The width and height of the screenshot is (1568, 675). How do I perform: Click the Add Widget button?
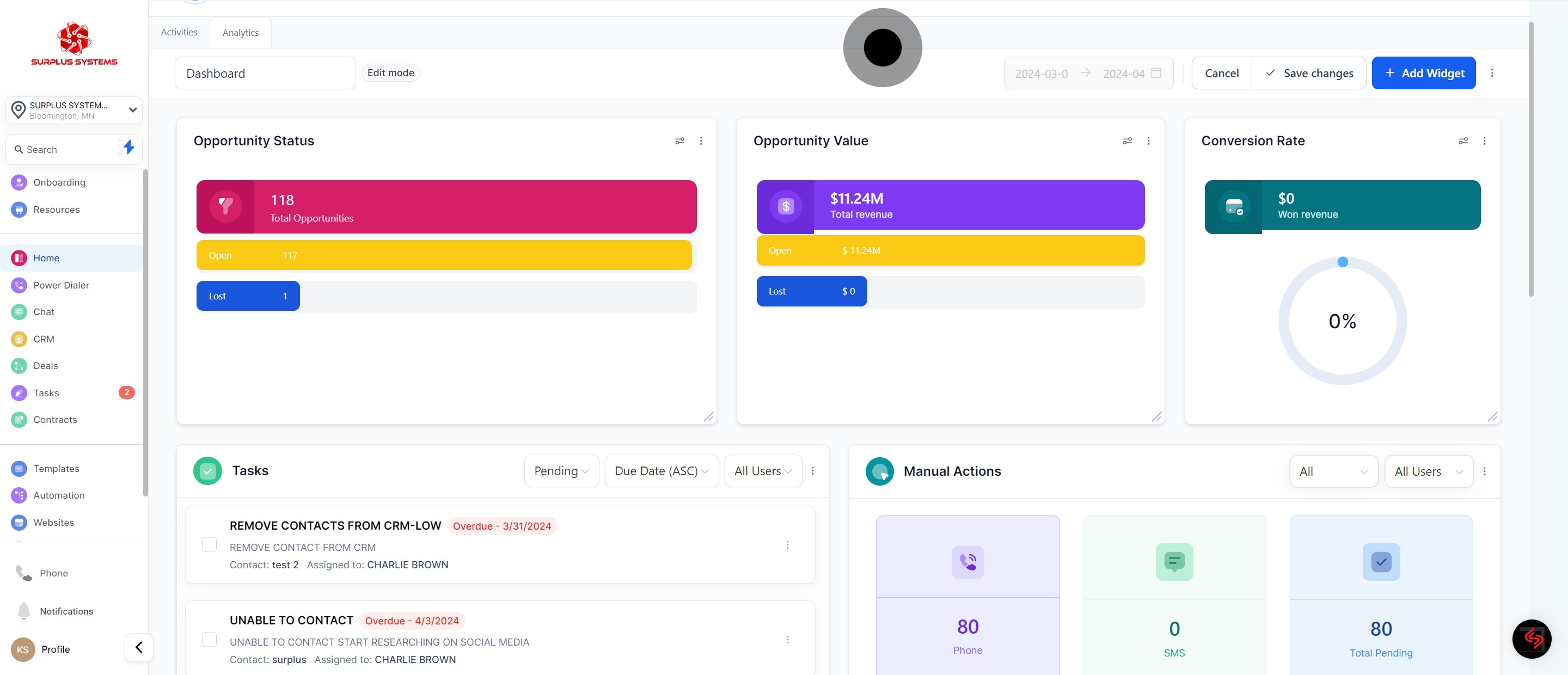tap(1423, 73)
